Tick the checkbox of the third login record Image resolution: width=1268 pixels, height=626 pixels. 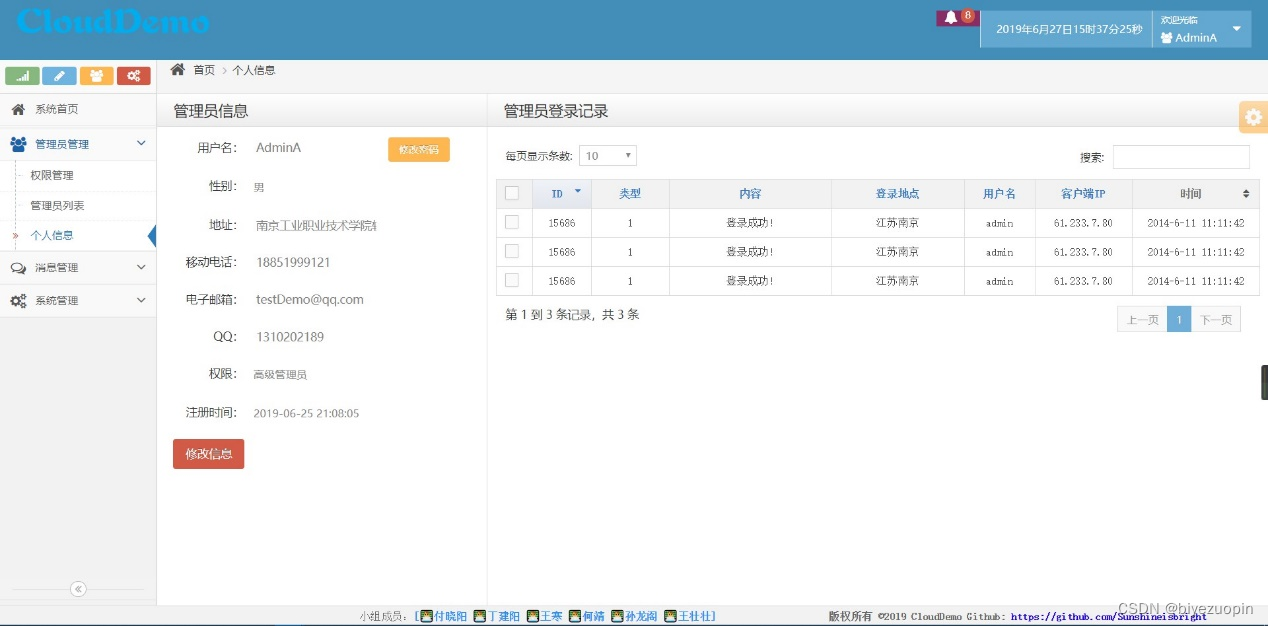click(512, 280)
